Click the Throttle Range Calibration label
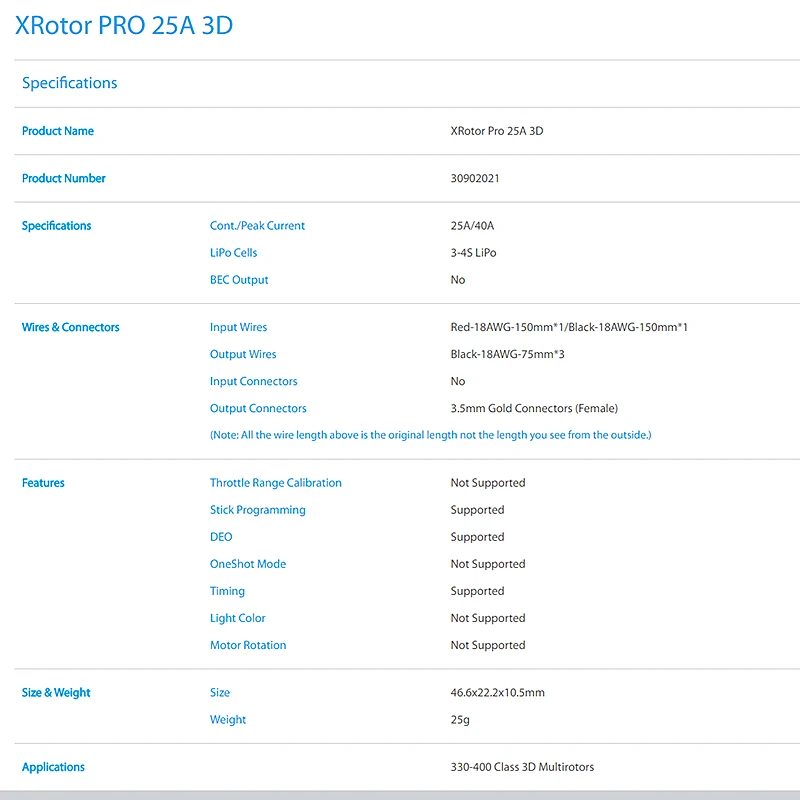800x800 pixels. point(276,483)
